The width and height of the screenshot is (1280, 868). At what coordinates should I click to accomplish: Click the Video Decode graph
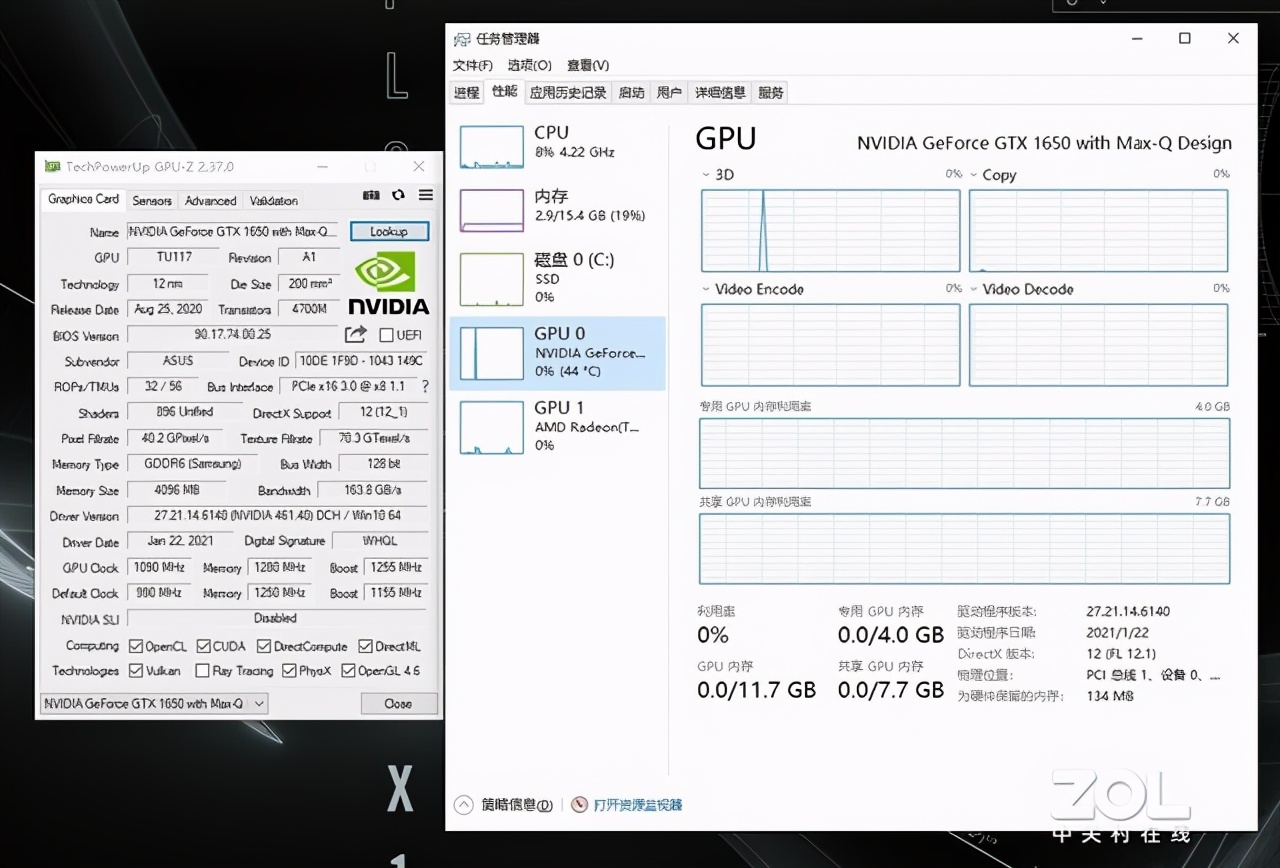pos(1099,345)
